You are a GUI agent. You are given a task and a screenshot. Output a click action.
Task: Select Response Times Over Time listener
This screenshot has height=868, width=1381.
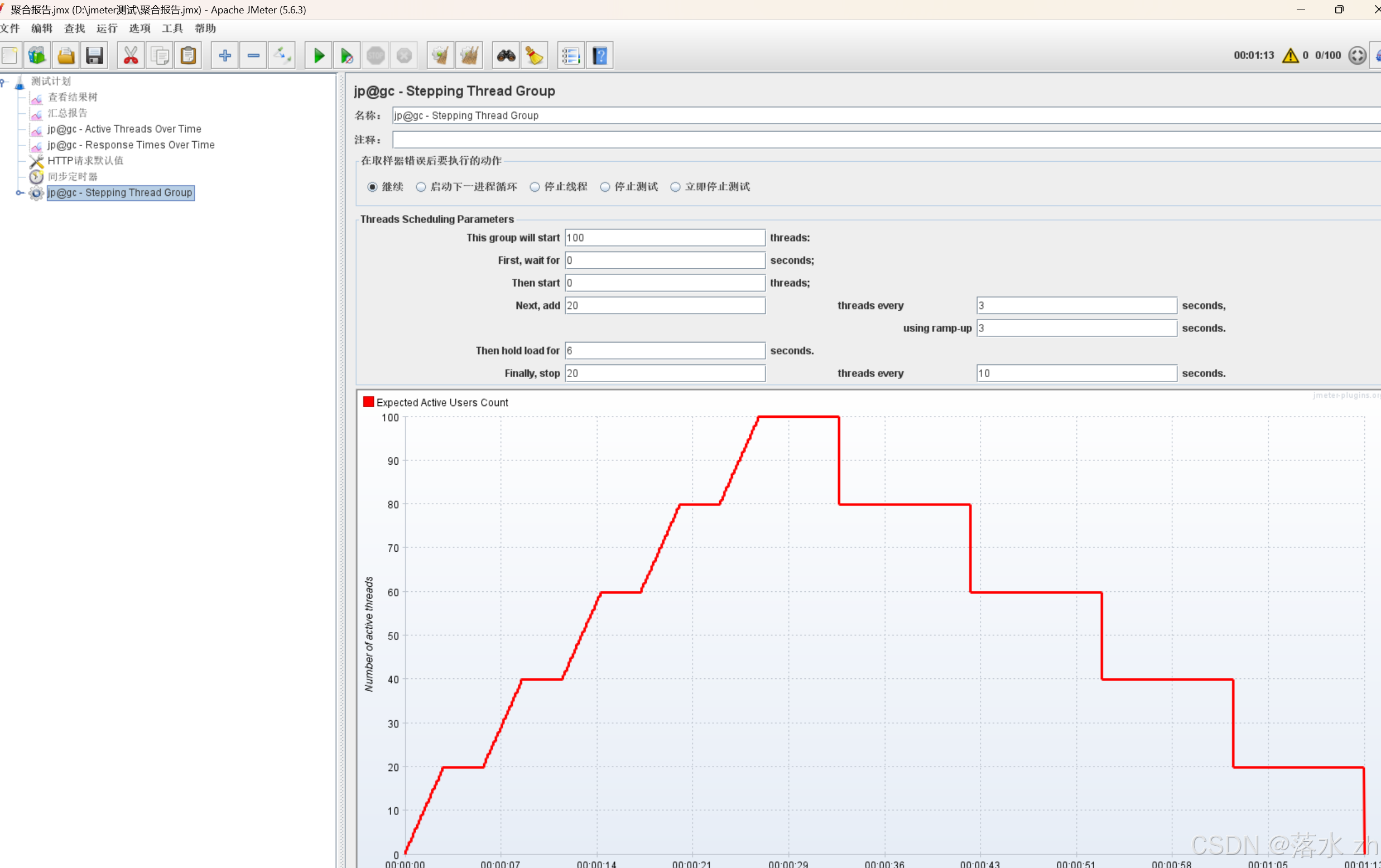[131, 145]
